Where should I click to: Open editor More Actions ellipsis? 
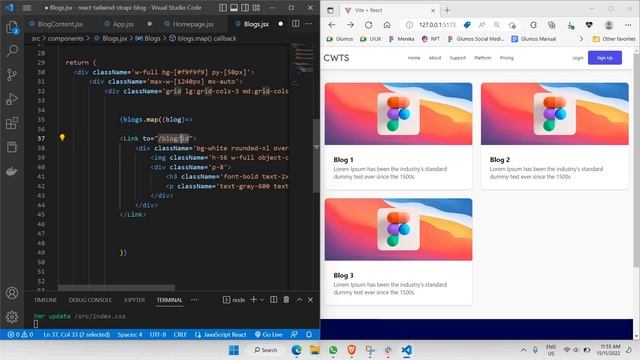click(x=309, y=24)
